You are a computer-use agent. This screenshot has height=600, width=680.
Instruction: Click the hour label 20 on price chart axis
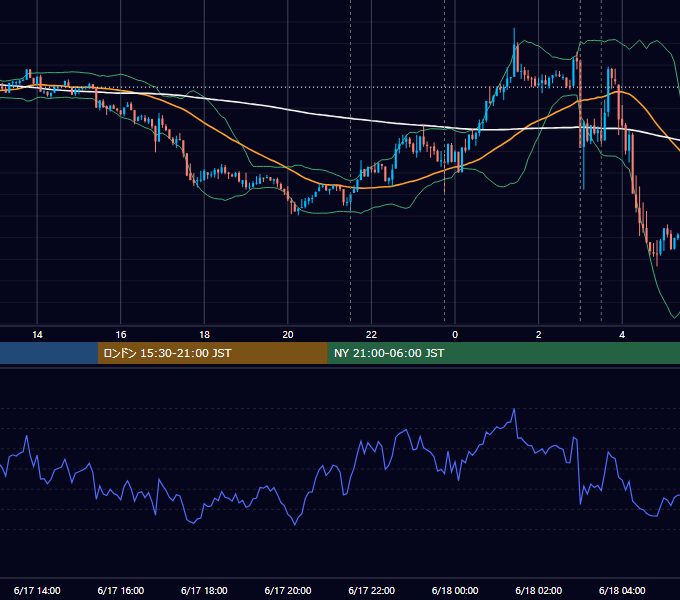[x=288, y=335]
